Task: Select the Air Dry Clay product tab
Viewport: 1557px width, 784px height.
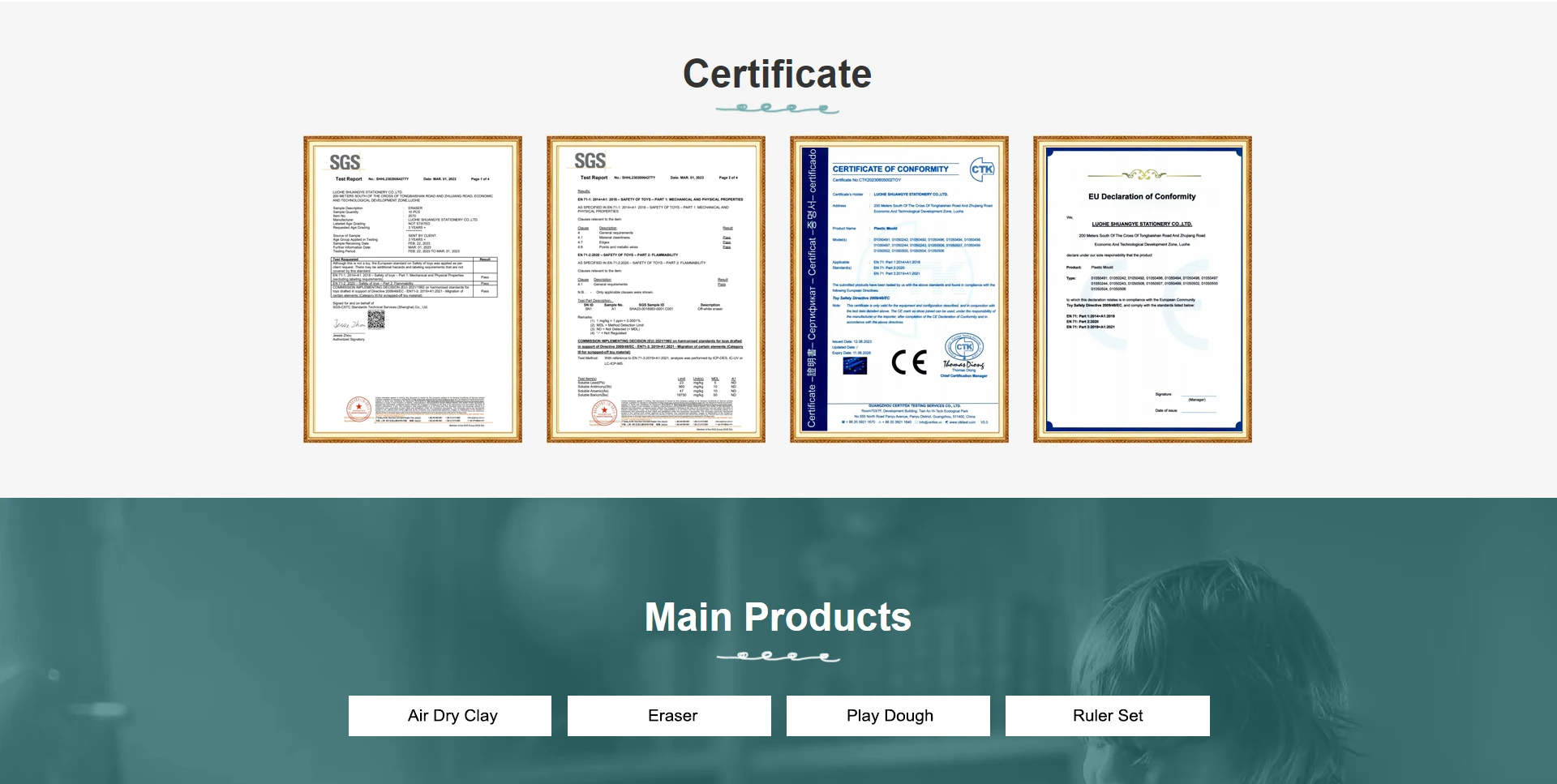Action: tap(450, 716)
